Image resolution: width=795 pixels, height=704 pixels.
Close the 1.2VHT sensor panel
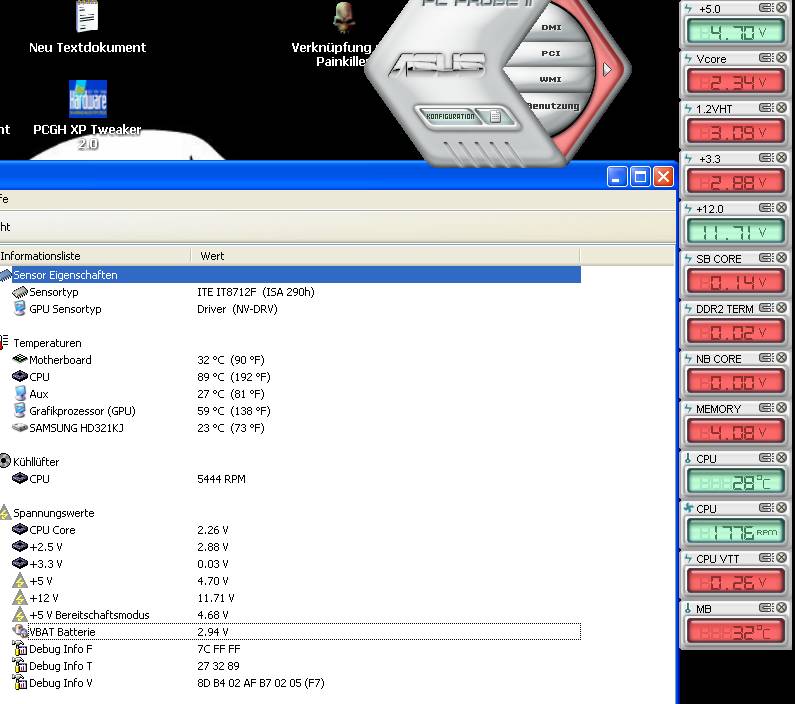click(x=781, y=107)
